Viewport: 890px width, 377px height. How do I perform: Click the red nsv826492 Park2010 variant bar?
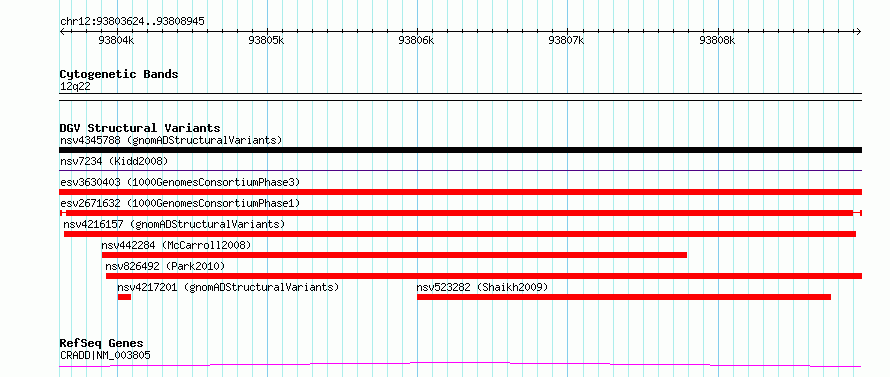pyautogui.click(x=484, y=276)
